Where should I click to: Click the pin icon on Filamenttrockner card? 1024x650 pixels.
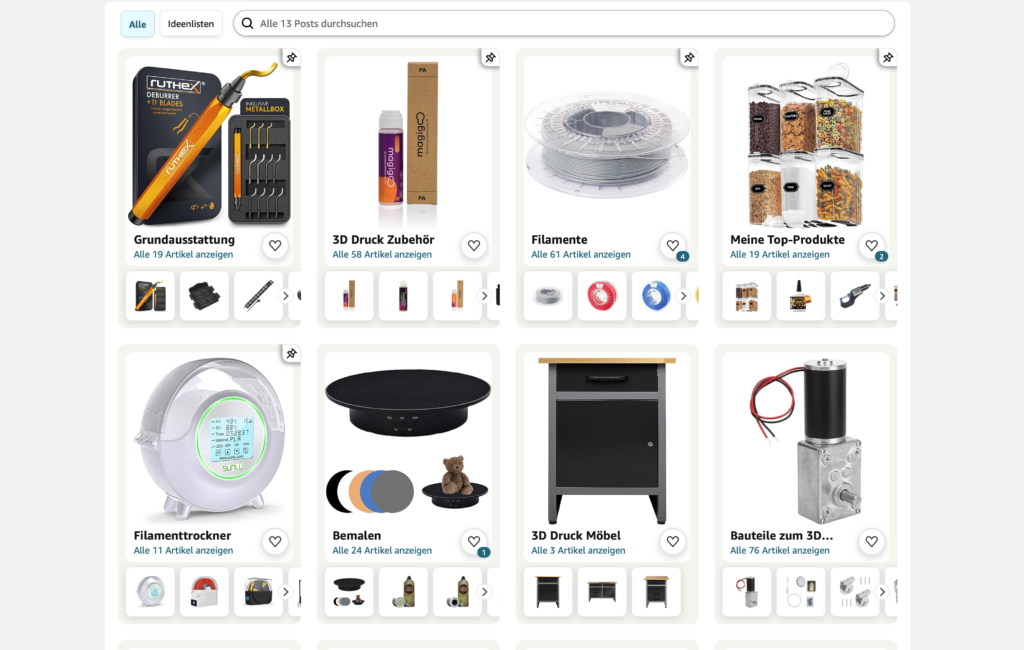[x=291, y=353]
